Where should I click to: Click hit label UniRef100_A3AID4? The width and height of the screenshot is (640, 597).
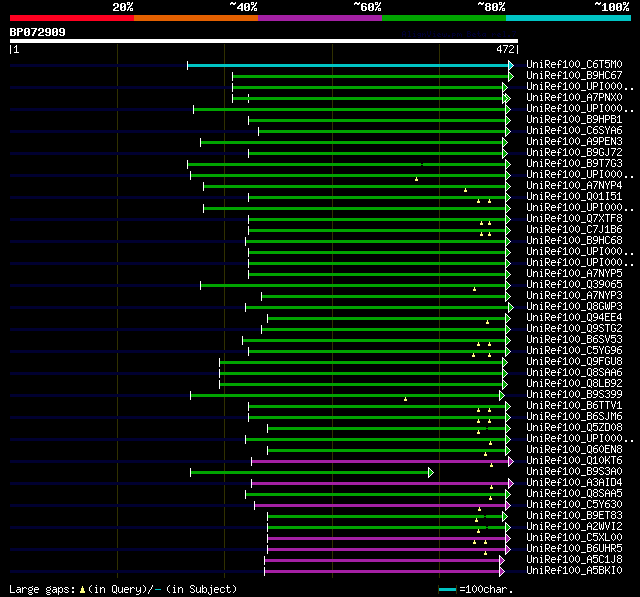click(x=574, y=483)
